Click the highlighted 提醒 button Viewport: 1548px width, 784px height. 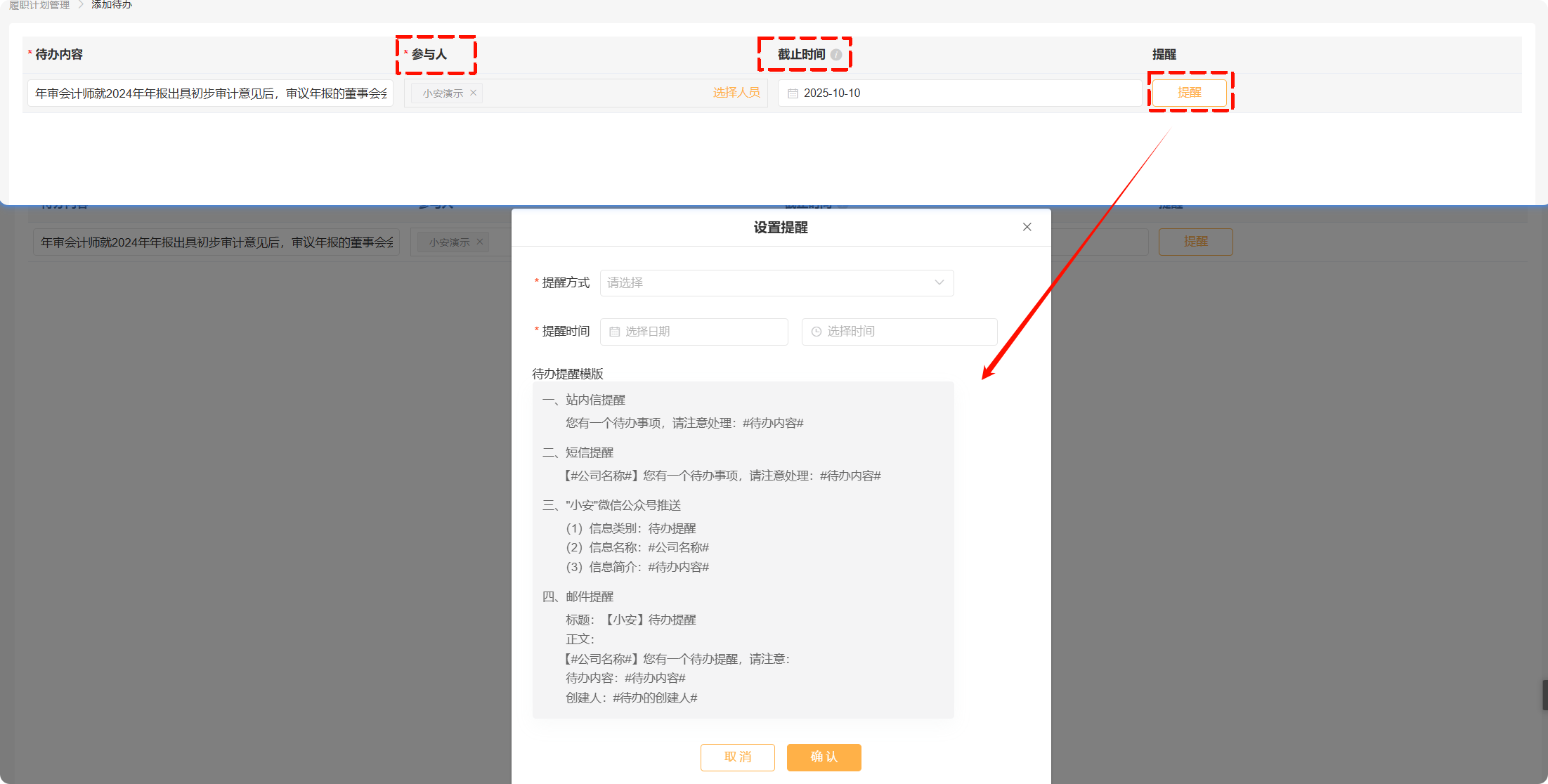(1189, 93)
